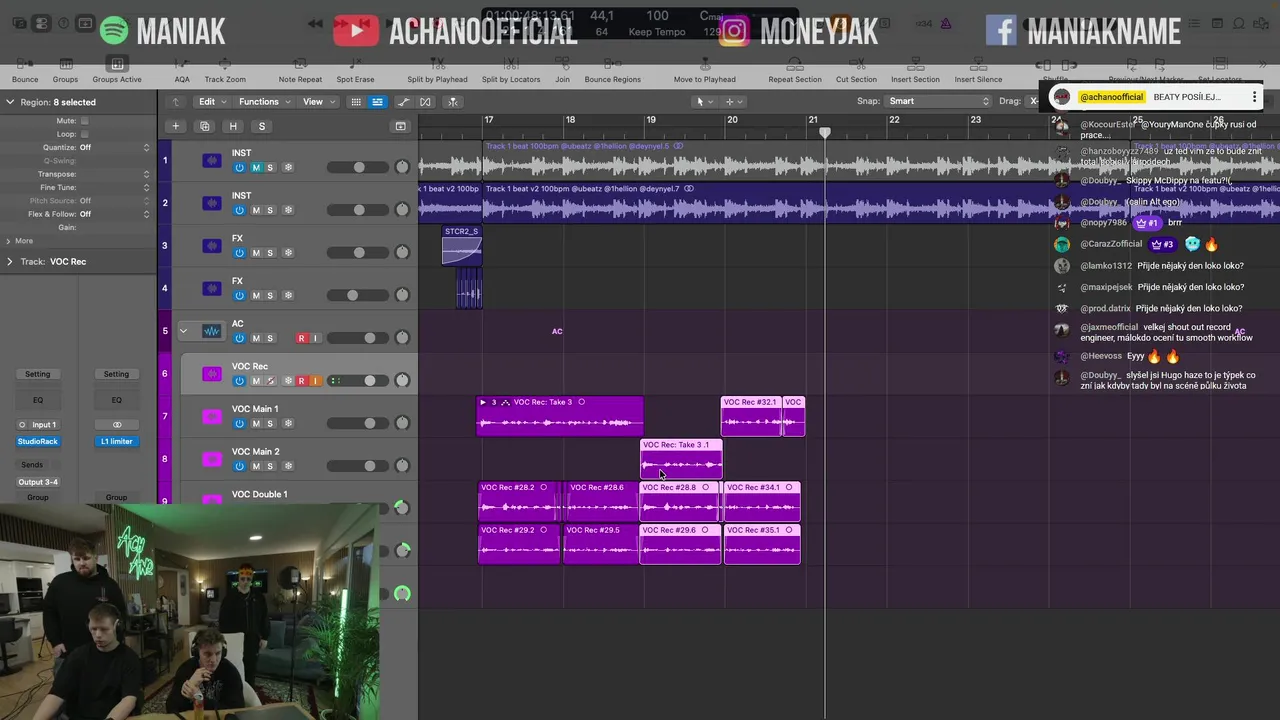Open the Edit menu in tracks area

coord(211,102)
